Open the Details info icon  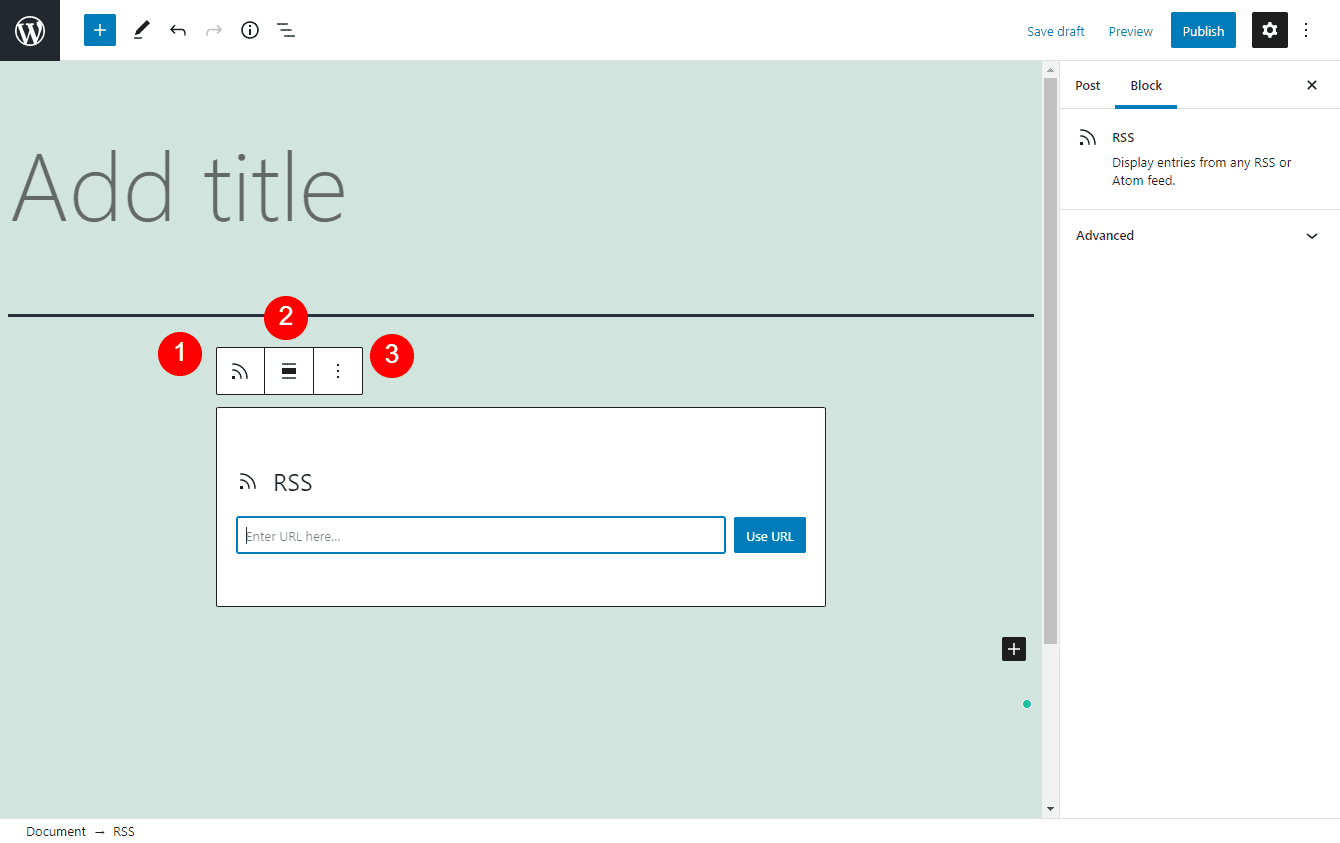click(250, 30)
